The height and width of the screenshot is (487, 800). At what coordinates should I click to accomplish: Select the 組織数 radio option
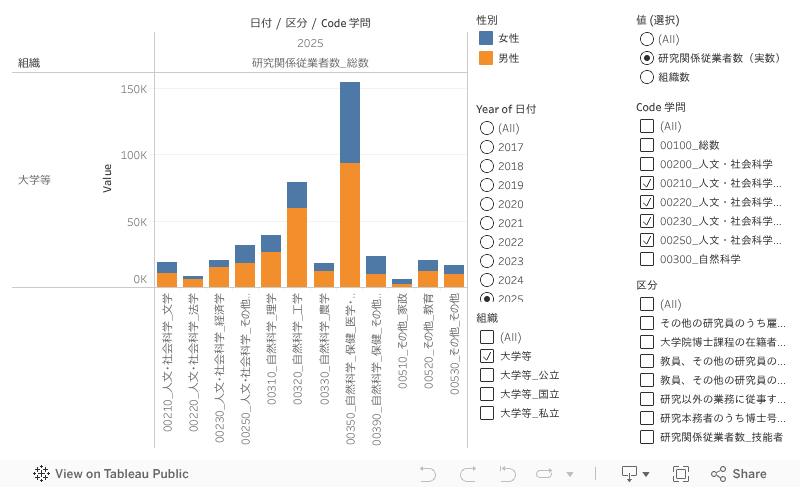pos(647,77)
